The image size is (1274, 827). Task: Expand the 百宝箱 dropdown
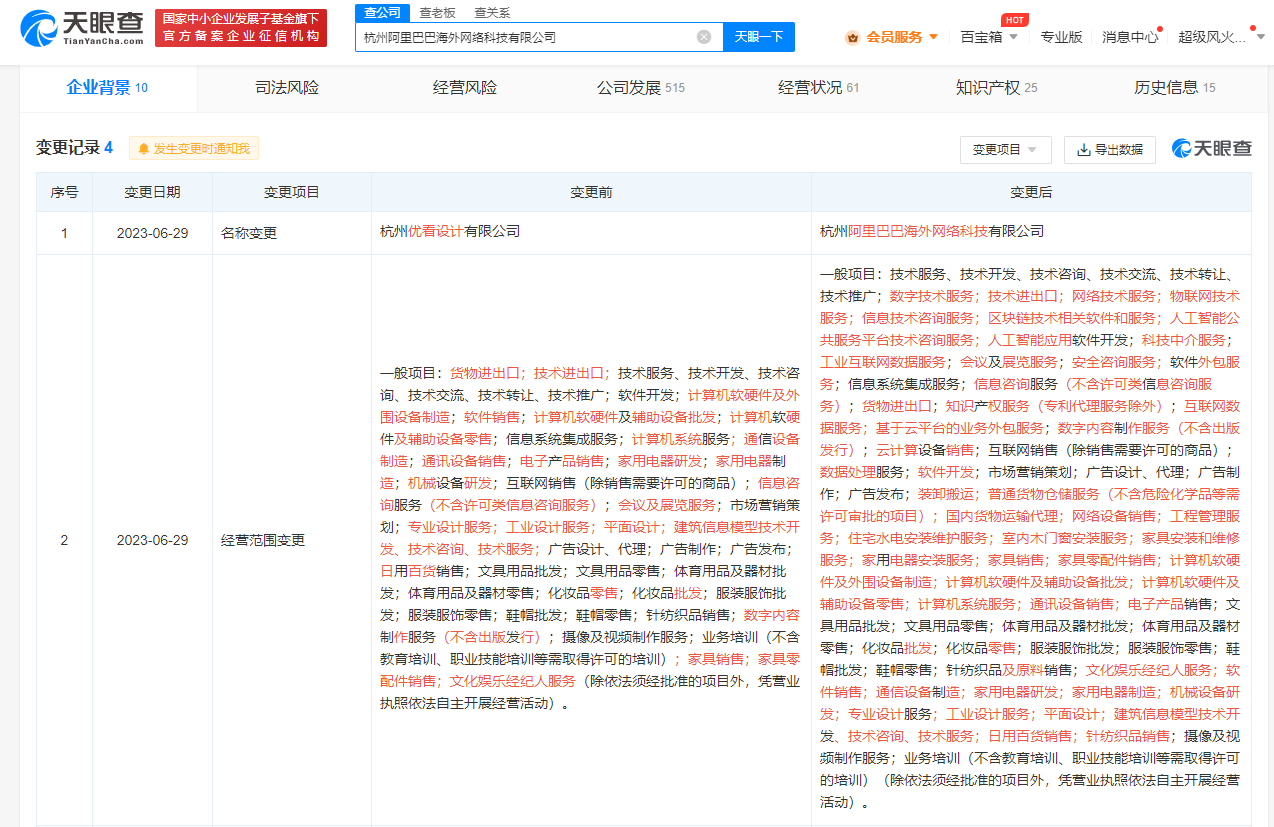989,37
